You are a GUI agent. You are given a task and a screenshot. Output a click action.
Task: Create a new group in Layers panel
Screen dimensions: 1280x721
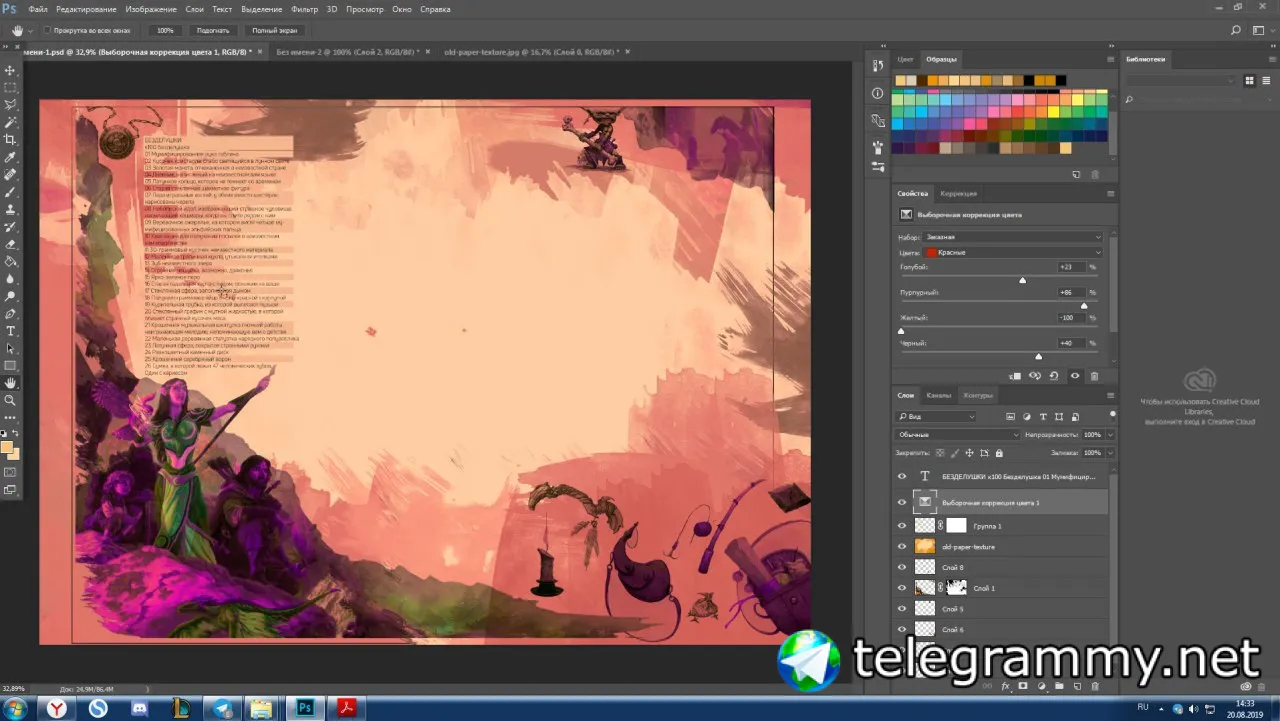coord(1060,687)
